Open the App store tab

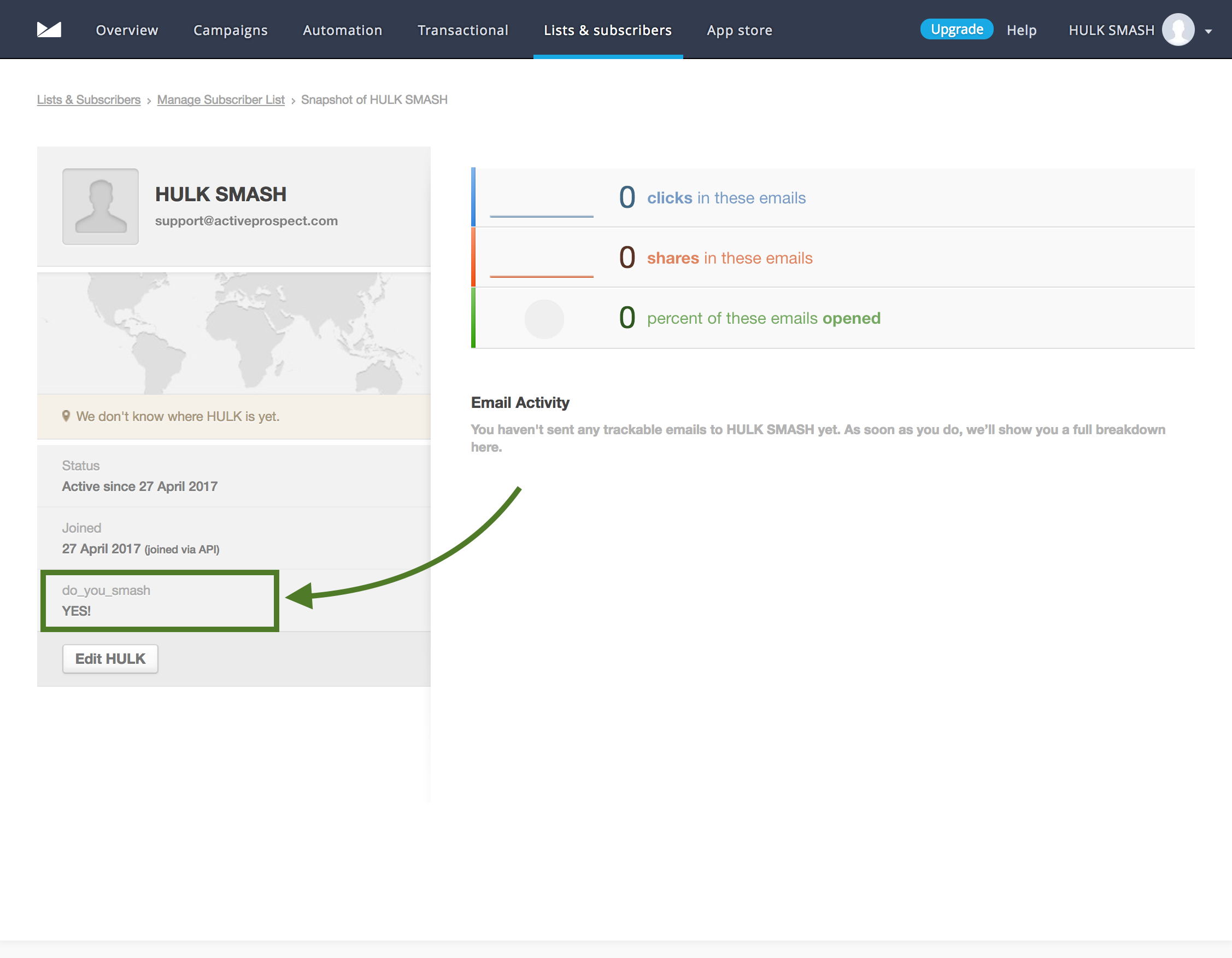[739, 30]
